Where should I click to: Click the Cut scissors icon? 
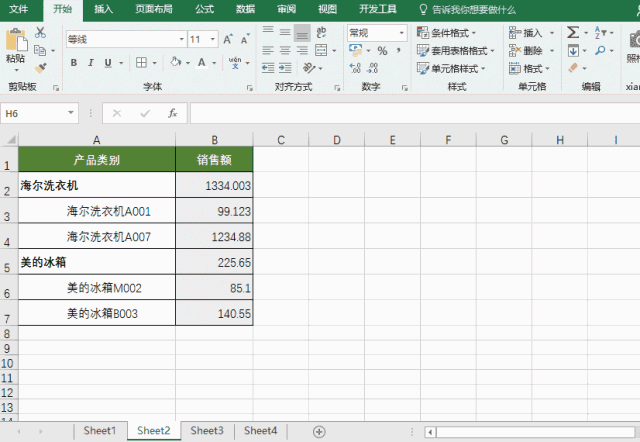tap(41, 31)
